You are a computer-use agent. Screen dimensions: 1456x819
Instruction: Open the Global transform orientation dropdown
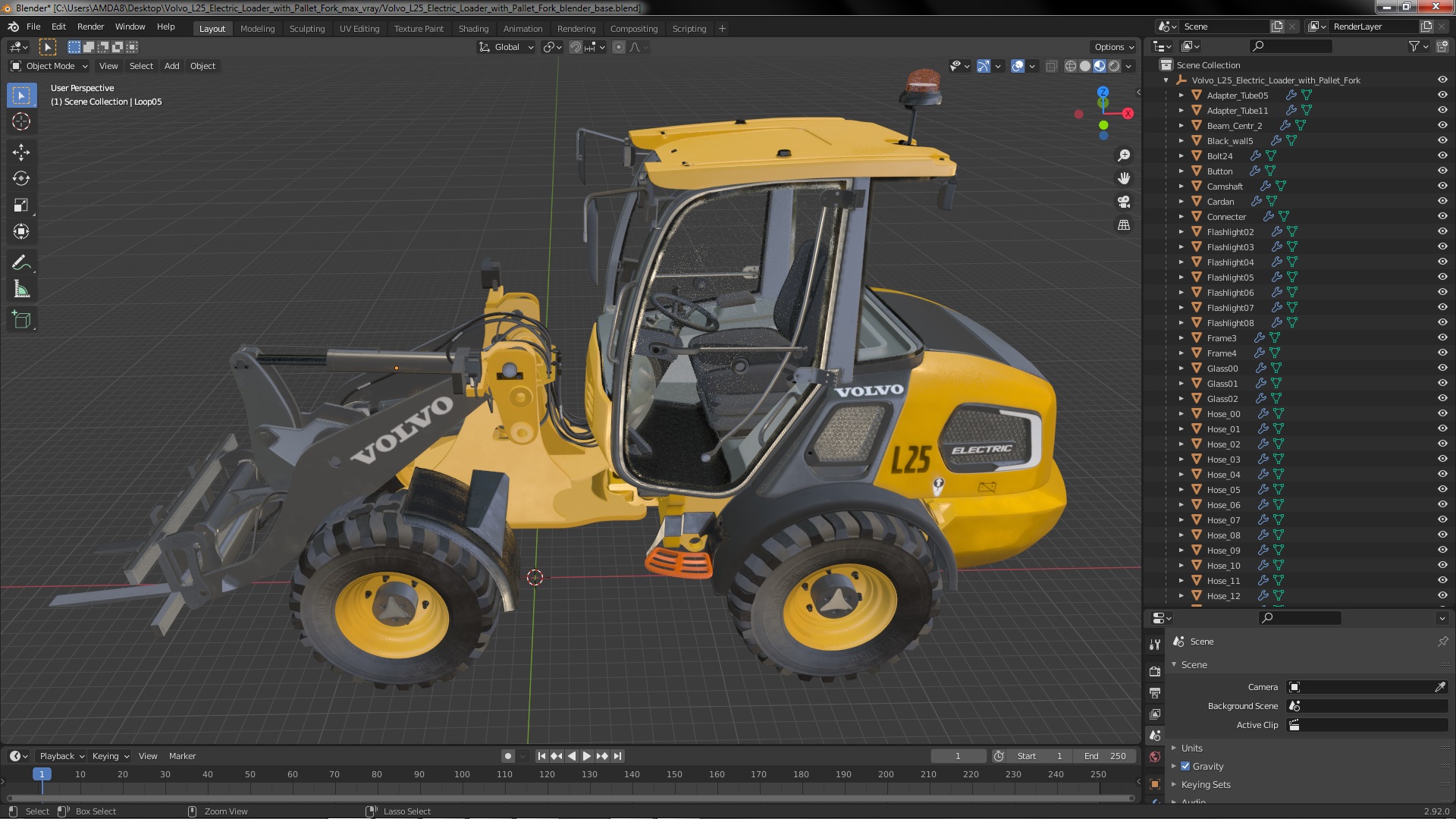click(506, 47)
